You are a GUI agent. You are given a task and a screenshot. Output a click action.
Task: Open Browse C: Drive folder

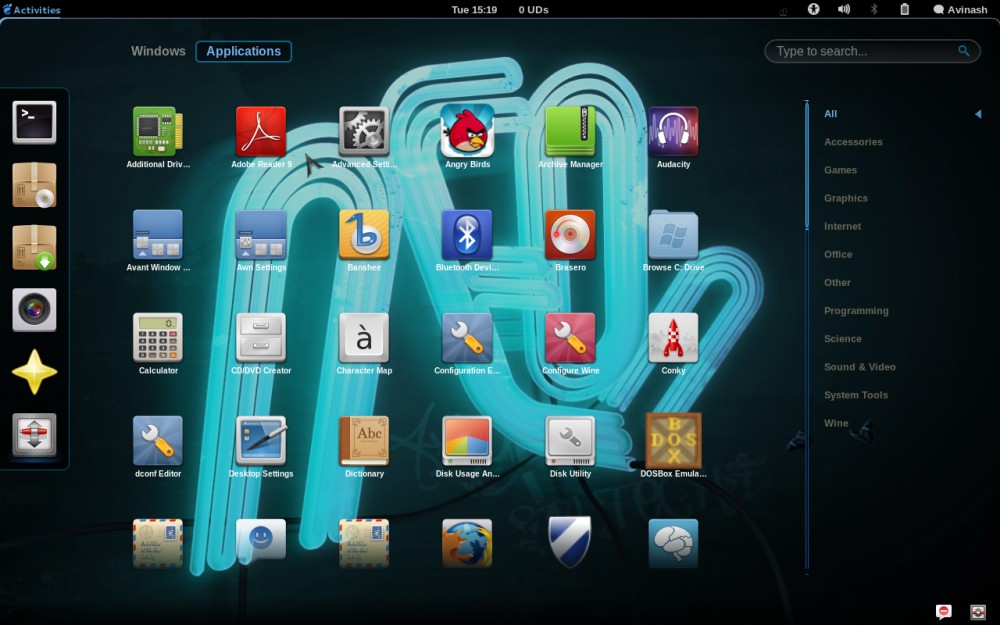(673, 235)
